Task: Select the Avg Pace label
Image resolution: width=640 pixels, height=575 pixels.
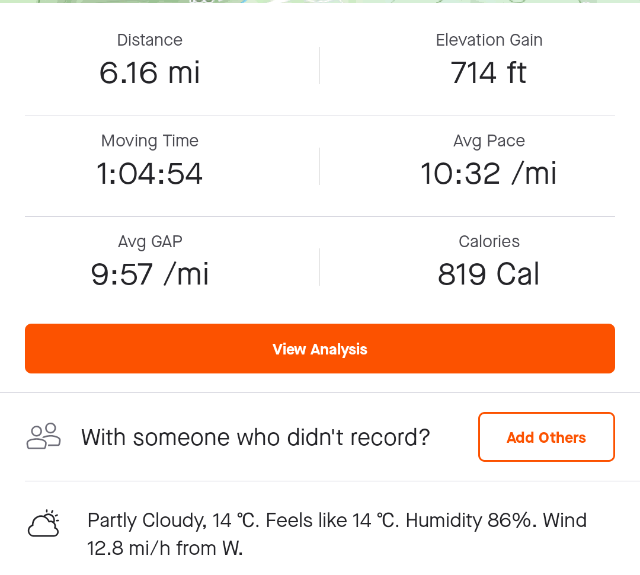Action: (489, 141)
